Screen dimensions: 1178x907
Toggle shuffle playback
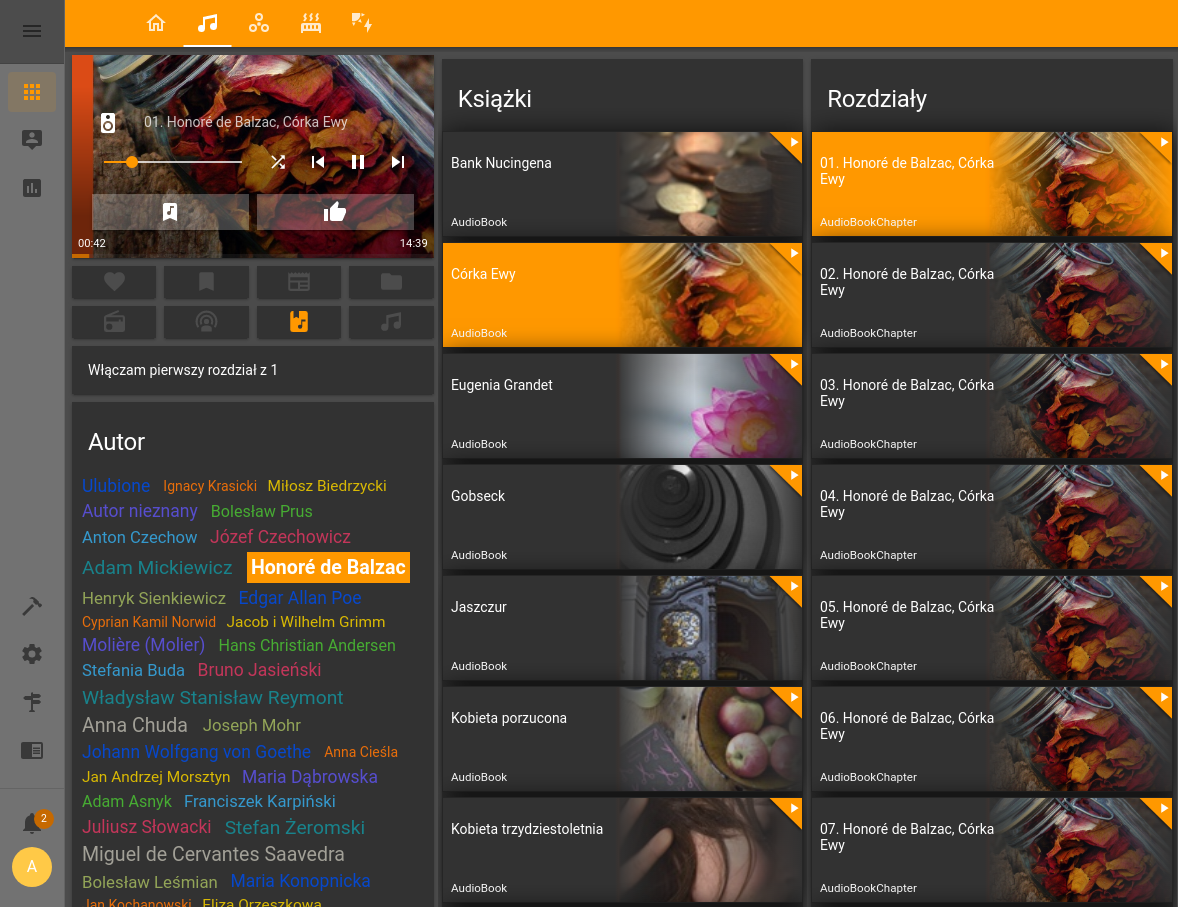278,162
